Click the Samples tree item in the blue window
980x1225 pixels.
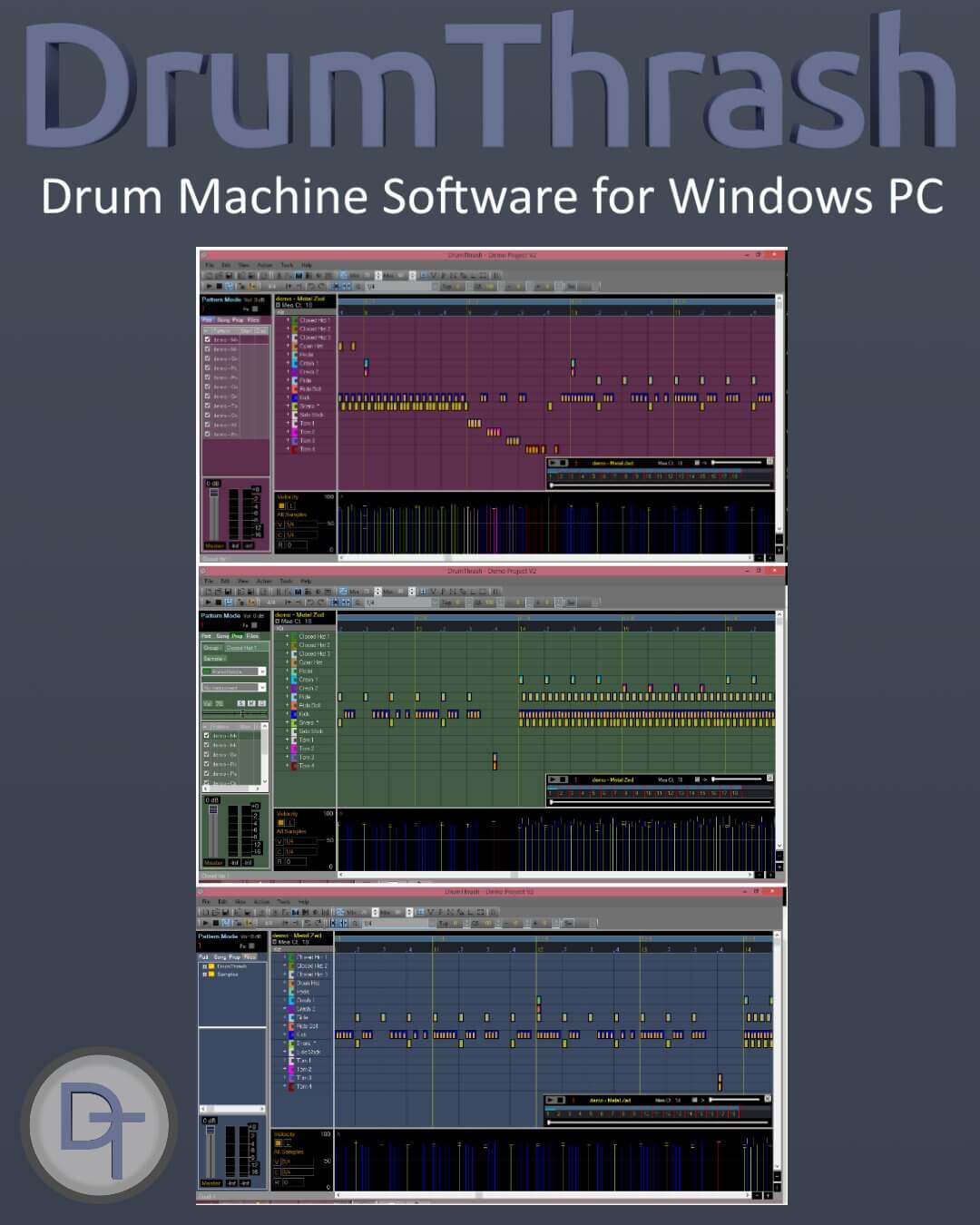[228, 975]
